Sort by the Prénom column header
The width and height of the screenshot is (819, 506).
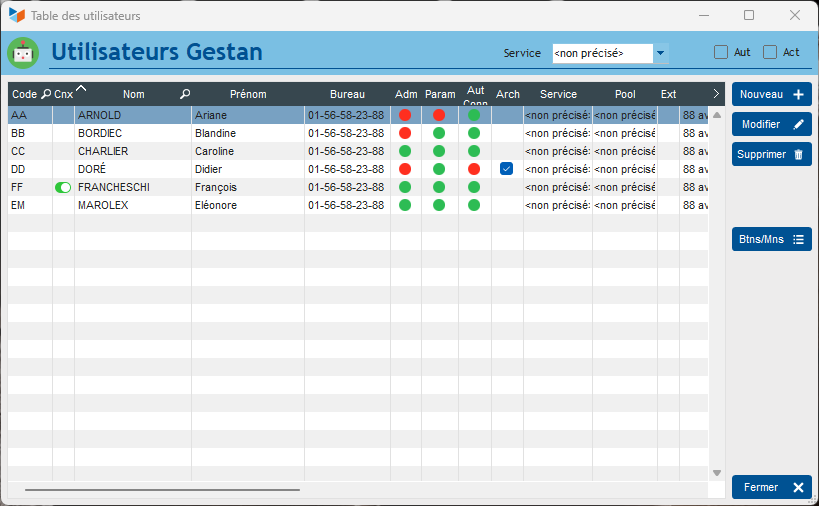(248, 94)
